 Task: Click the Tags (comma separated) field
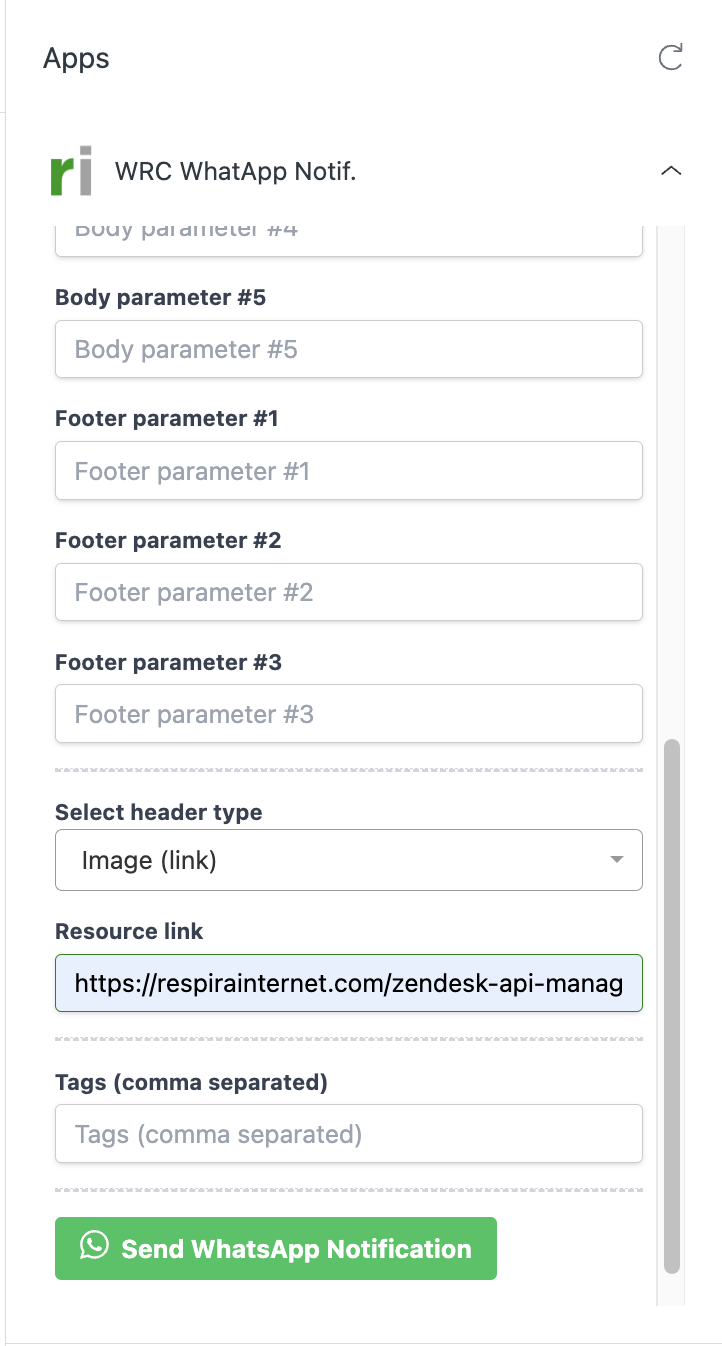click(348, 1133)
